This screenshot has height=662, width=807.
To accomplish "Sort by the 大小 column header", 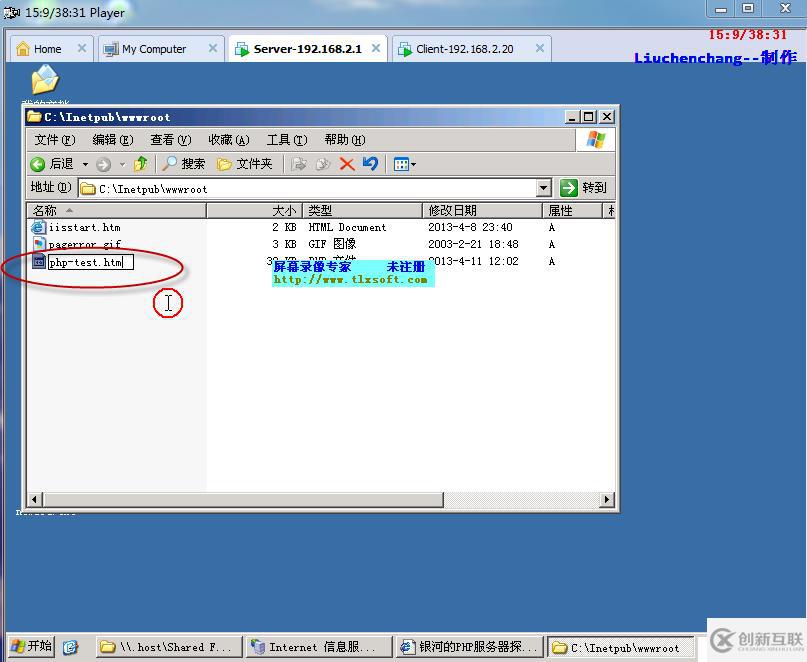I will click(x=254, y=211).
